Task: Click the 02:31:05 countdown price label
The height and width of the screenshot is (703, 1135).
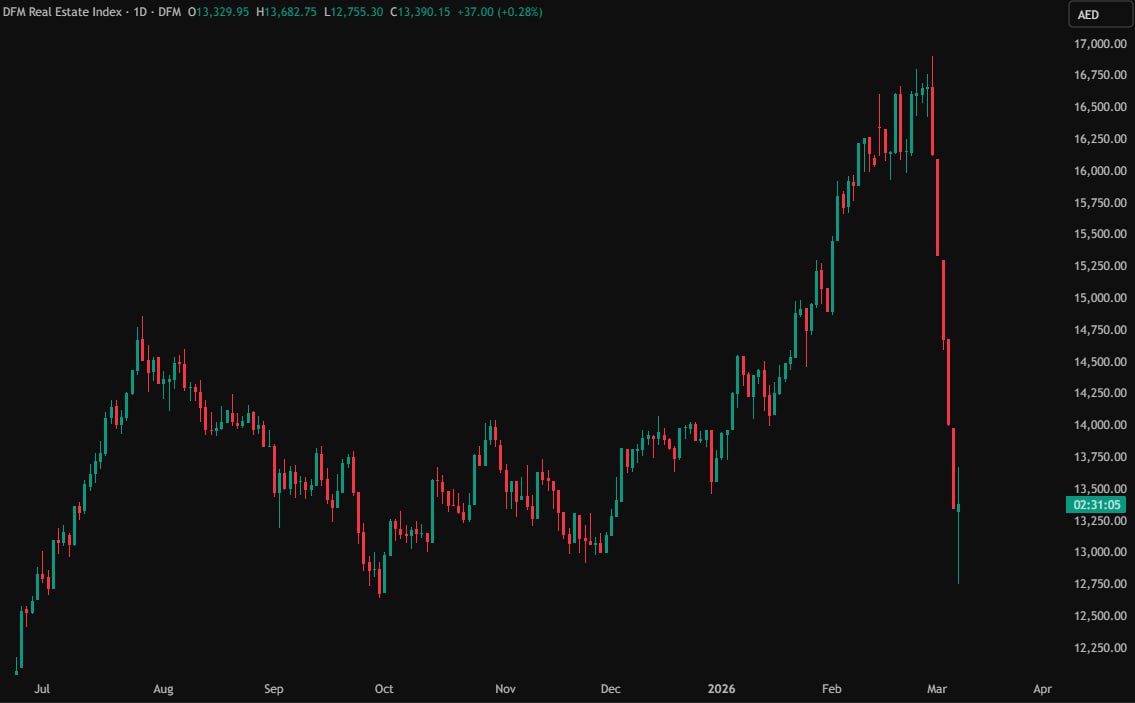Action: pyautogui.click(x=1099, y=505)
